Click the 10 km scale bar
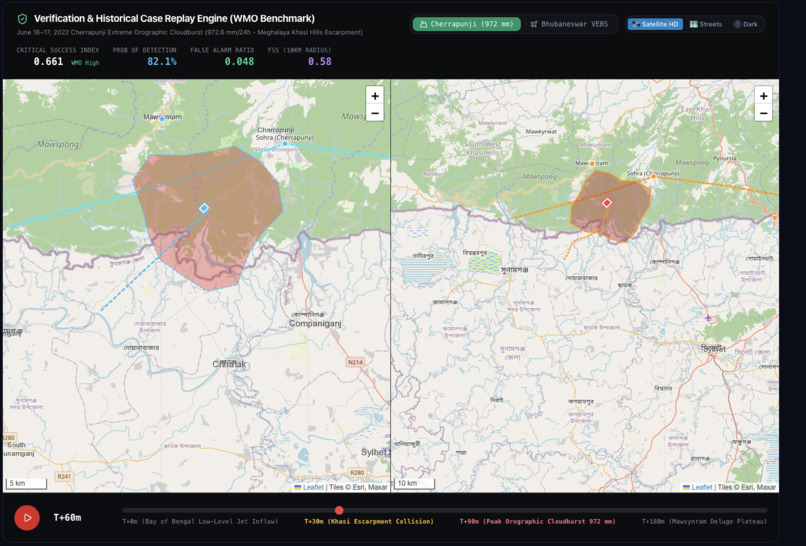The height and width of the screenshot is (546, 806). [415, 483]
